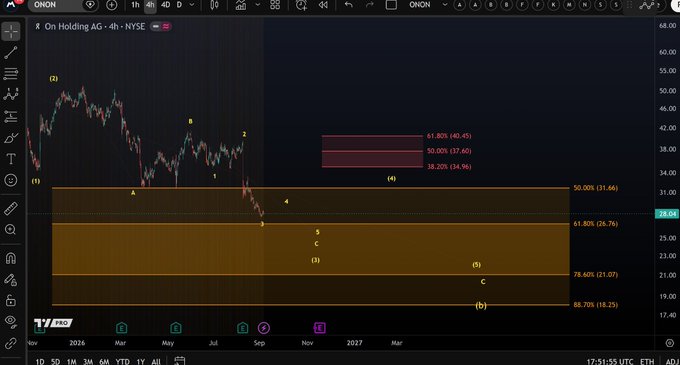Click the current price label 28.04
The width and height of the screenshot is (680, 365).
pos(667,214)
